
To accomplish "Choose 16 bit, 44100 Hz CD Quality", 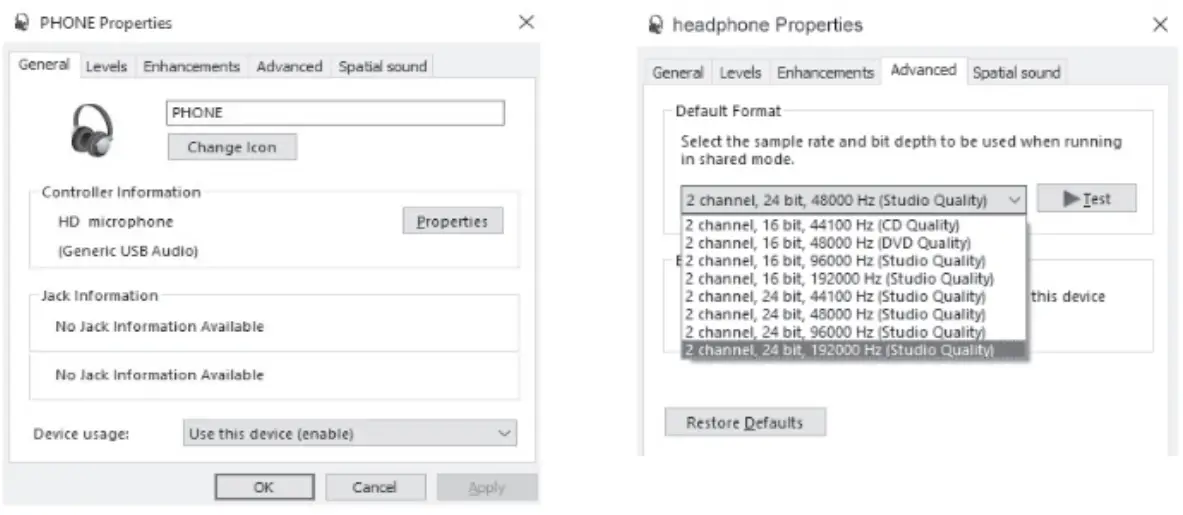I will pos(822,224).
